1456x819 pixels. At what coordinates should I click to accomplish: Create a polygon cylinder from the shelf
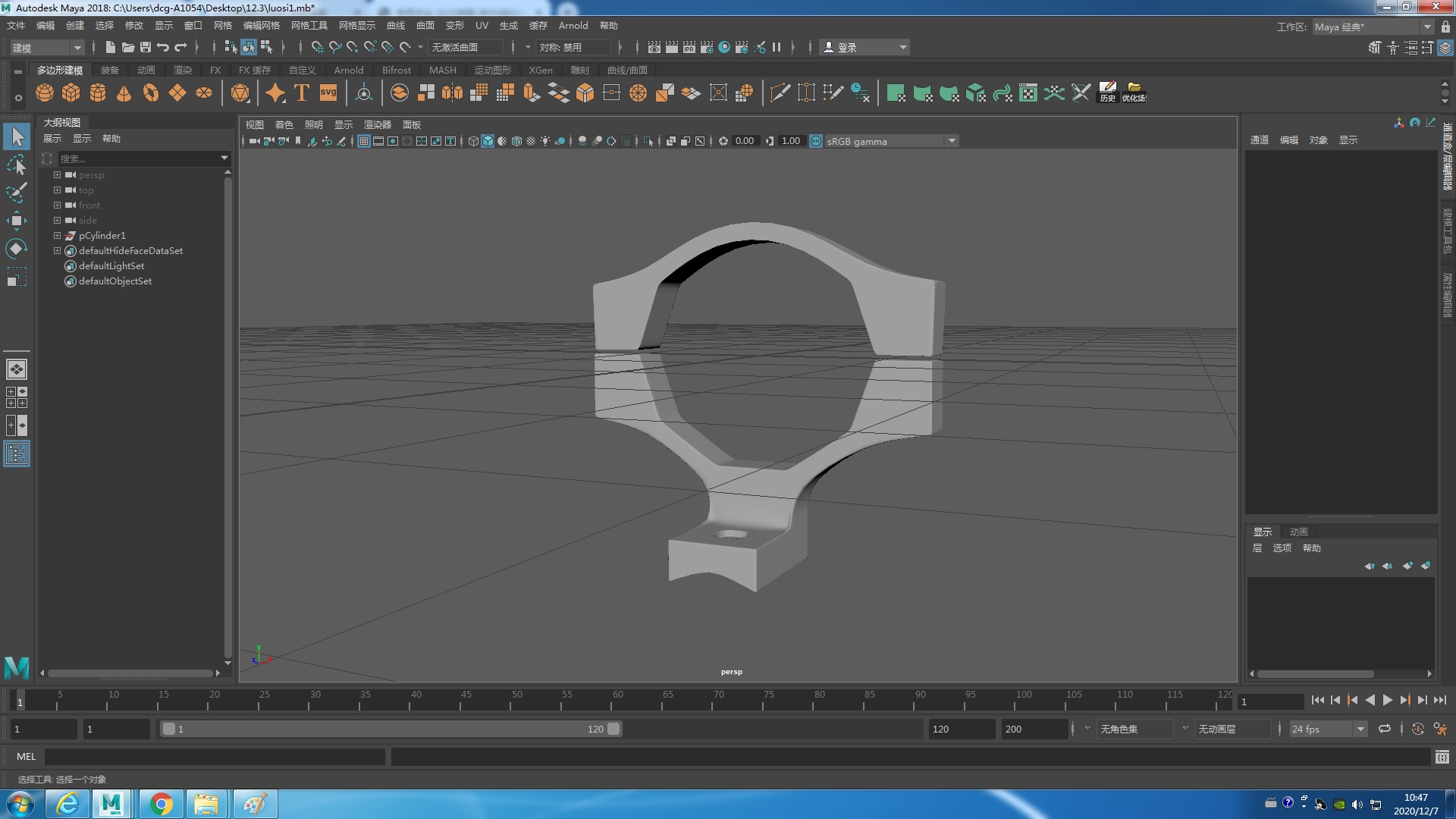pos(98,93)
